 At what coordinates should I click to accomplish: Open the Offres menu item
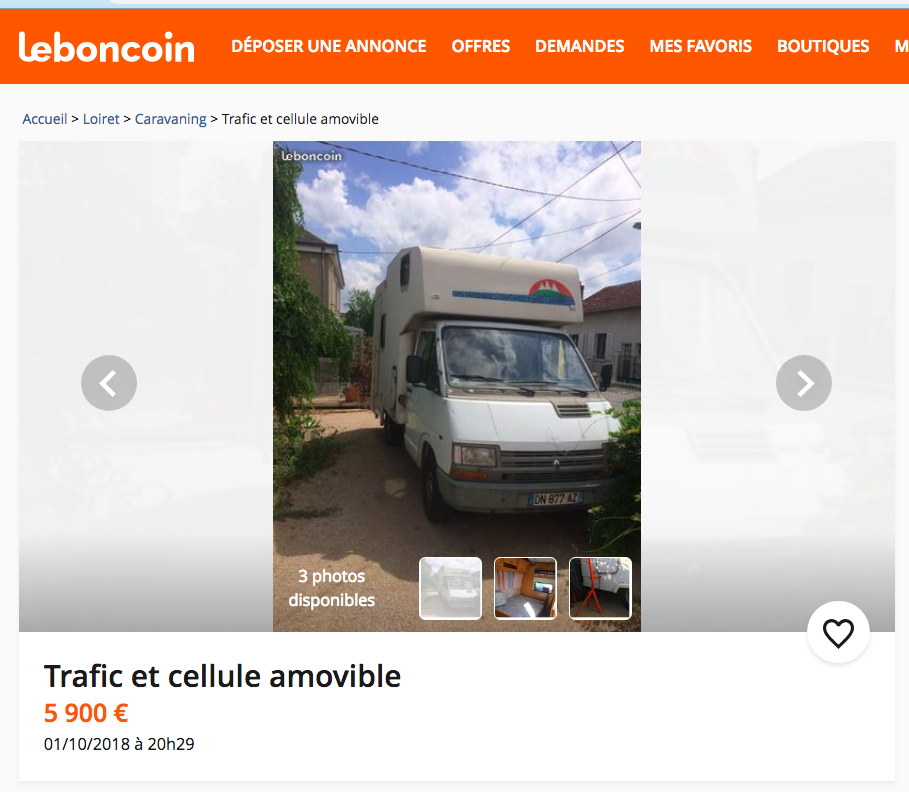(481, 46)
